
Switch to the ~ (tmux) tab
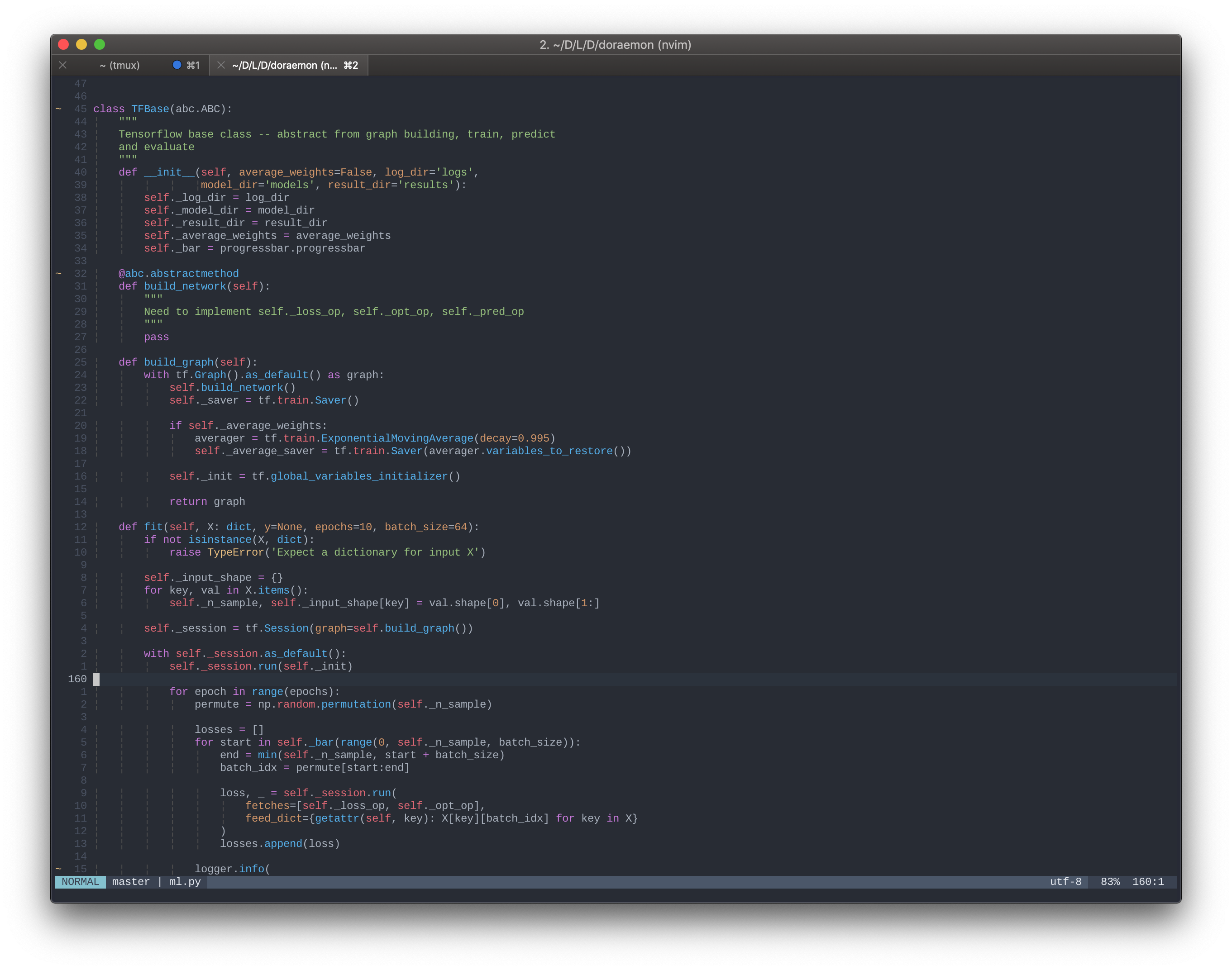tap(120, 65)
